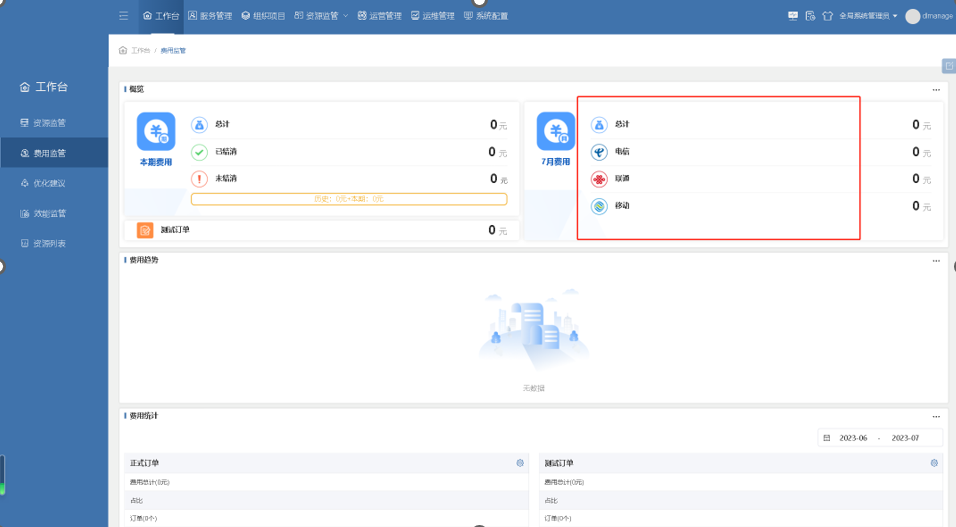Screen dimensions: 956x527
Task: Open more options of 概览 panel
Action: tap(936, 90)
